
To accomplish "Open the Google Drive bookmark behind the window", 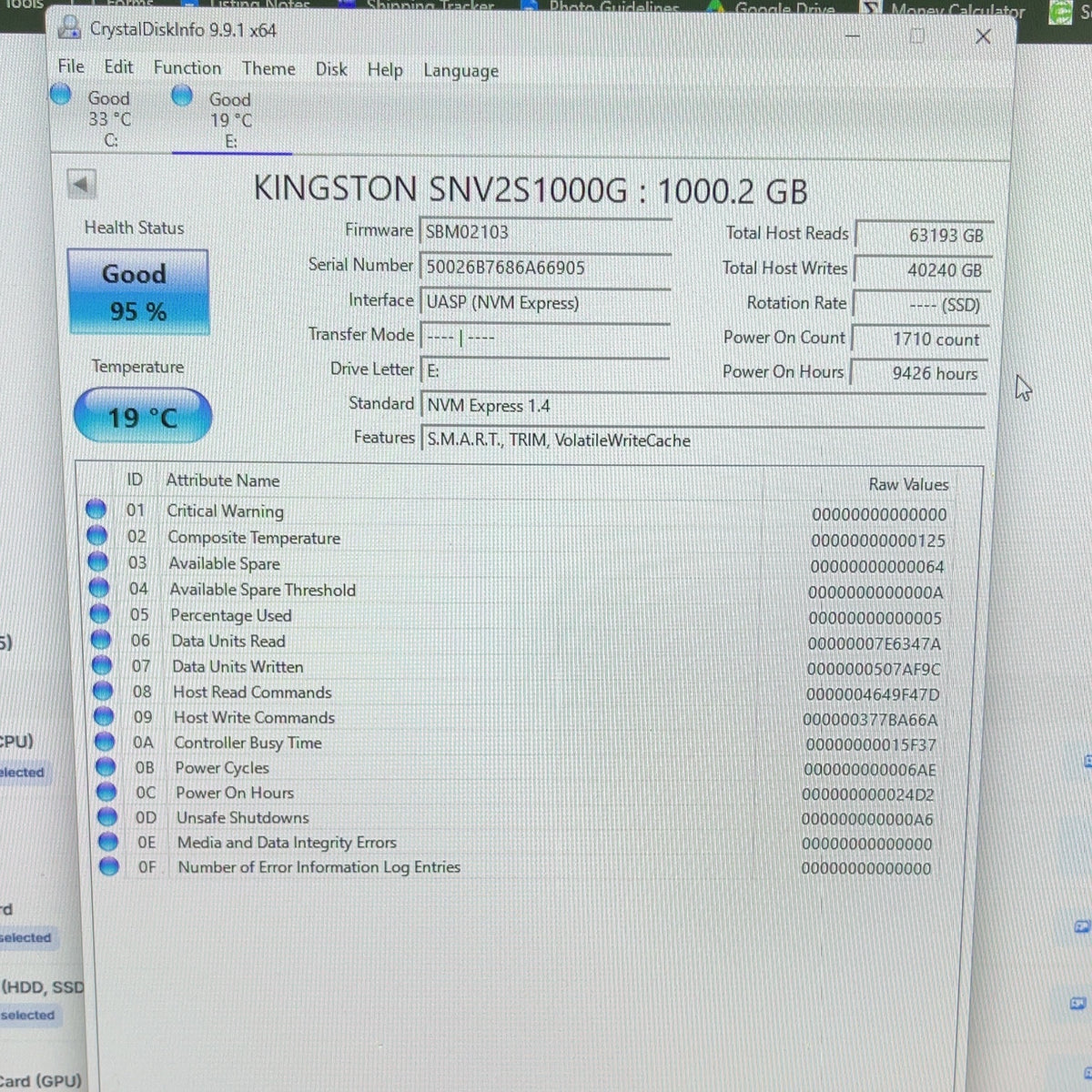I will pos(773,7).
